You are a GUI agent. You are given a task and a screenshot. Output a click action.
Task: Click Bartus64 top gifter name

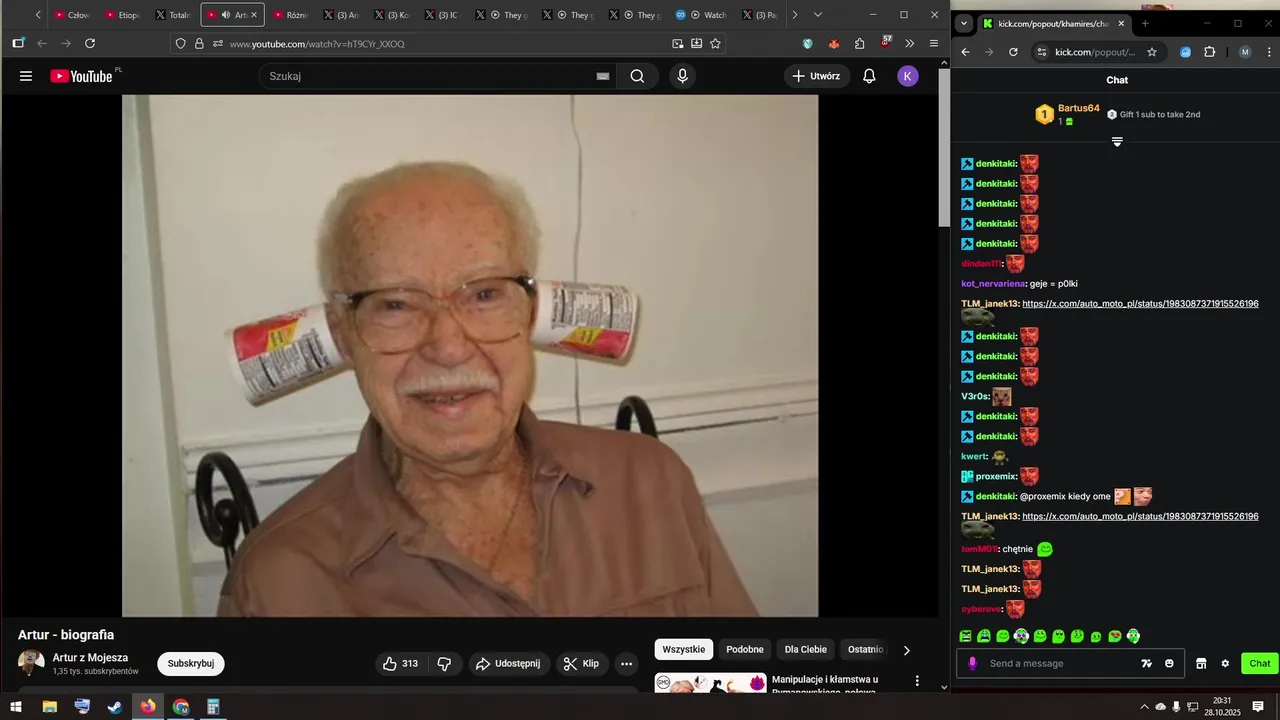pos(1079,108)
